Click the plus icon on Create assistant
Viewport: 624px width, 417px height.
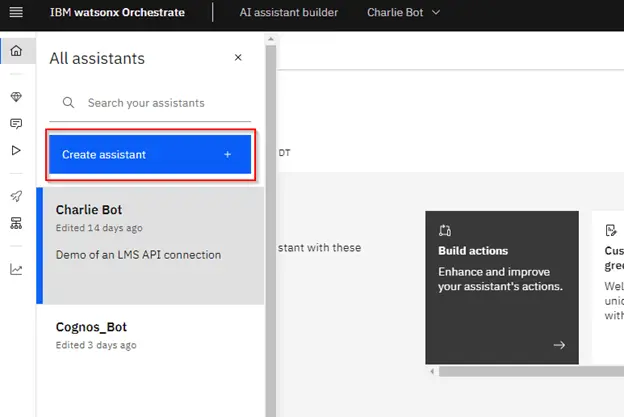click(x=228, y=154)
